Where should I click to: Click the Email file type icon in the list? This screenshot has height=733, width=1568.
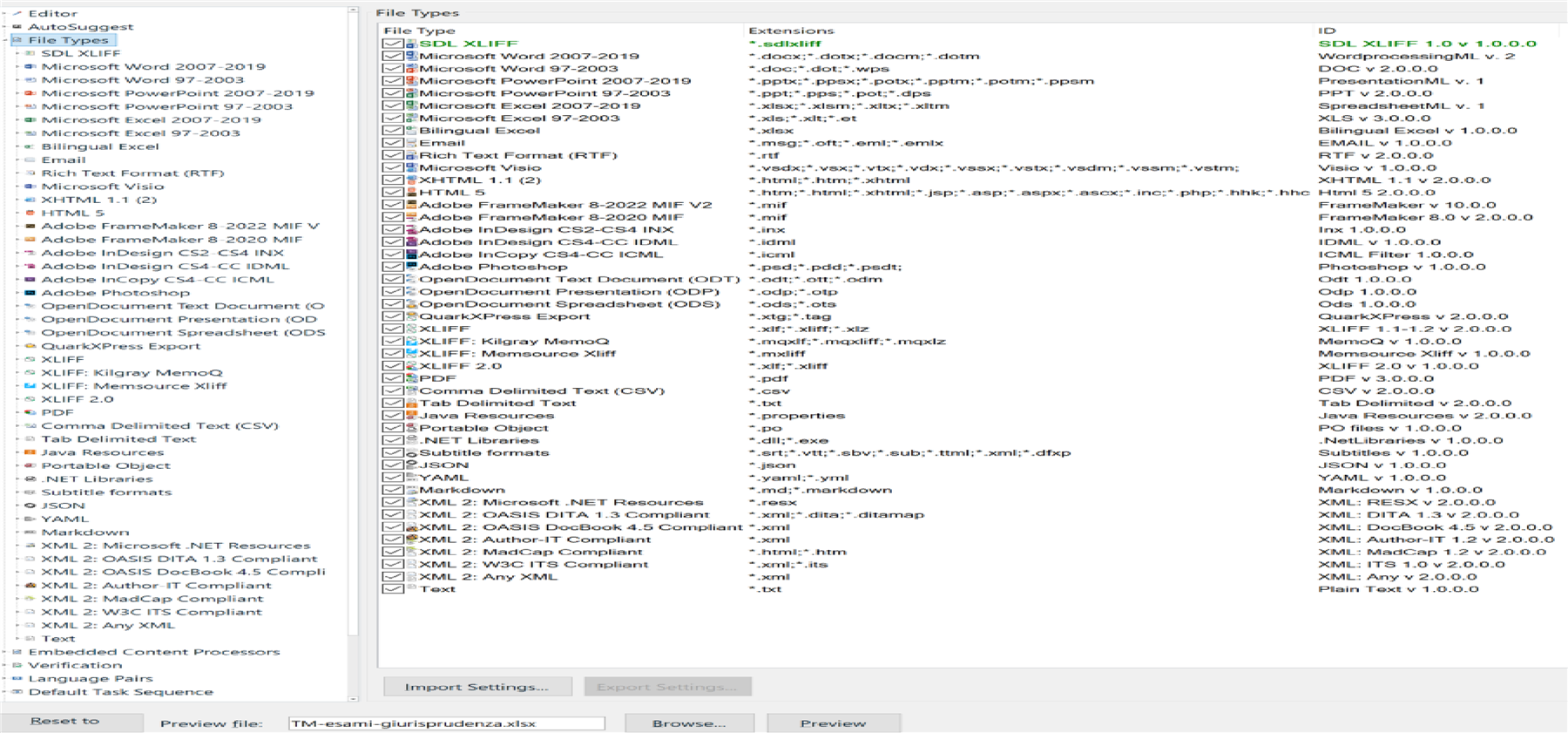(411, 143)
